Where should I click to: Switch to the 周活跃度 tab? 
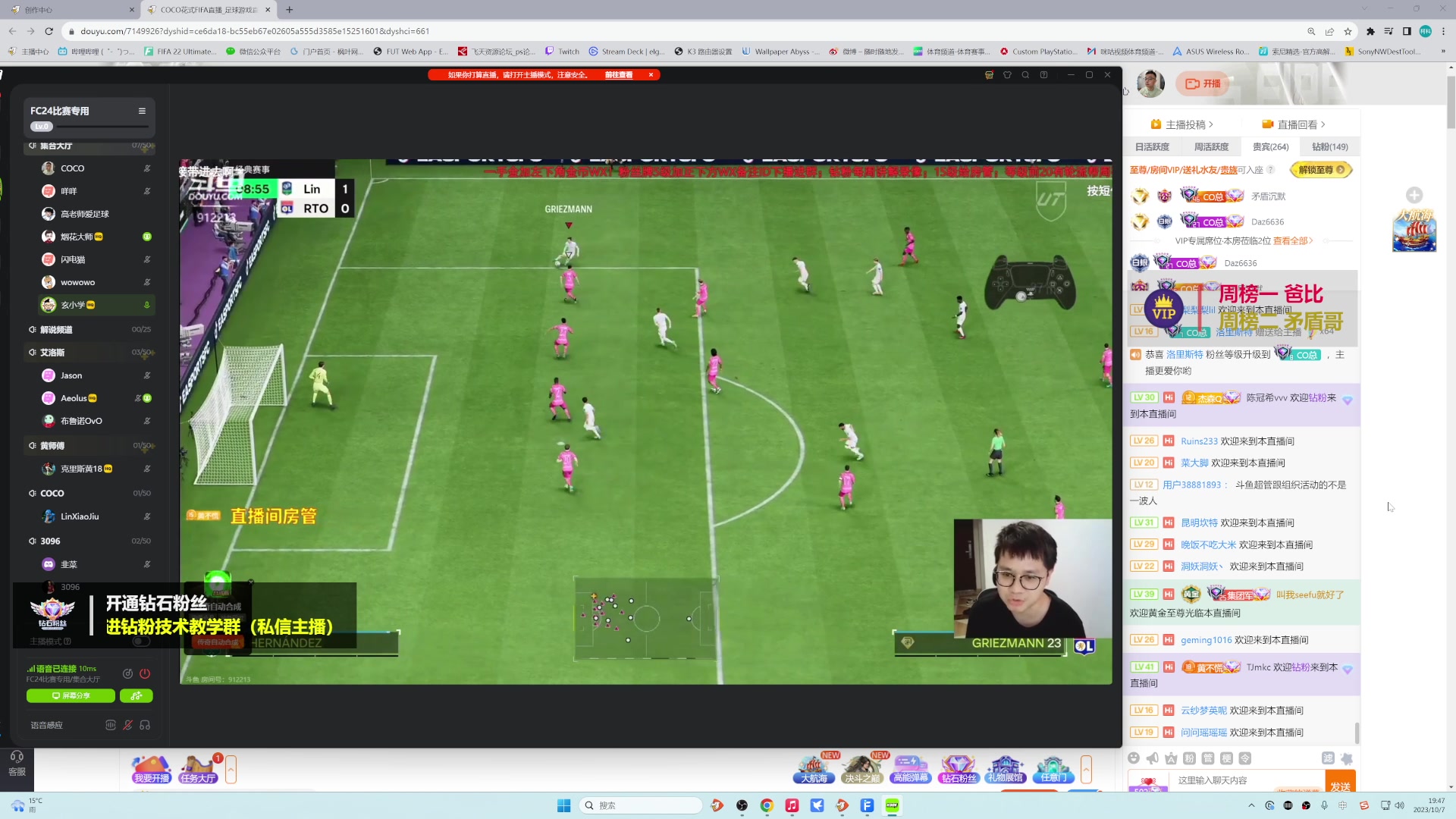coord(1211,147)
